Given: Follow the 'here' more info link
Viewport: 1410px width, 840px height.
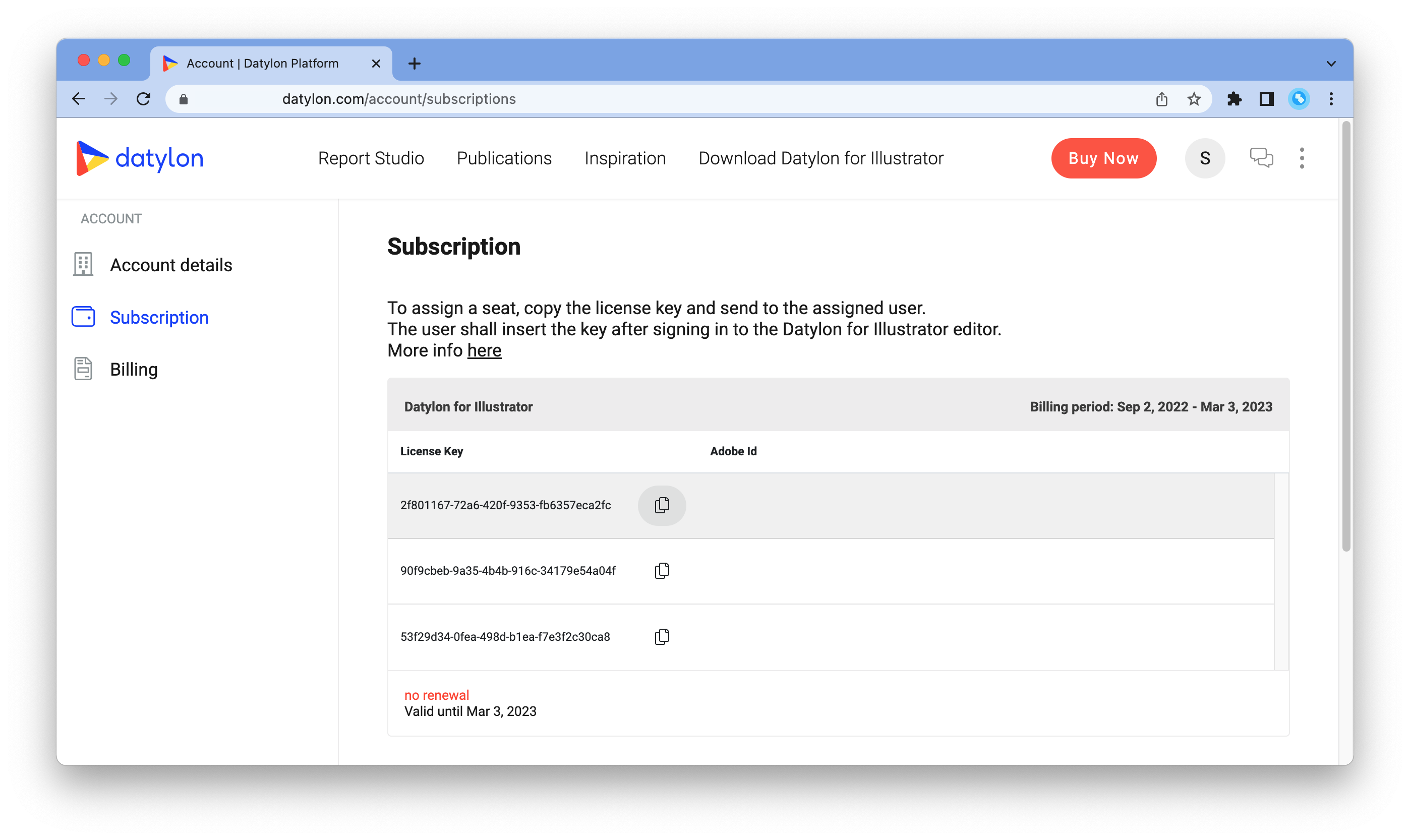Looking at the screenshot, I should tap(484, 350).
